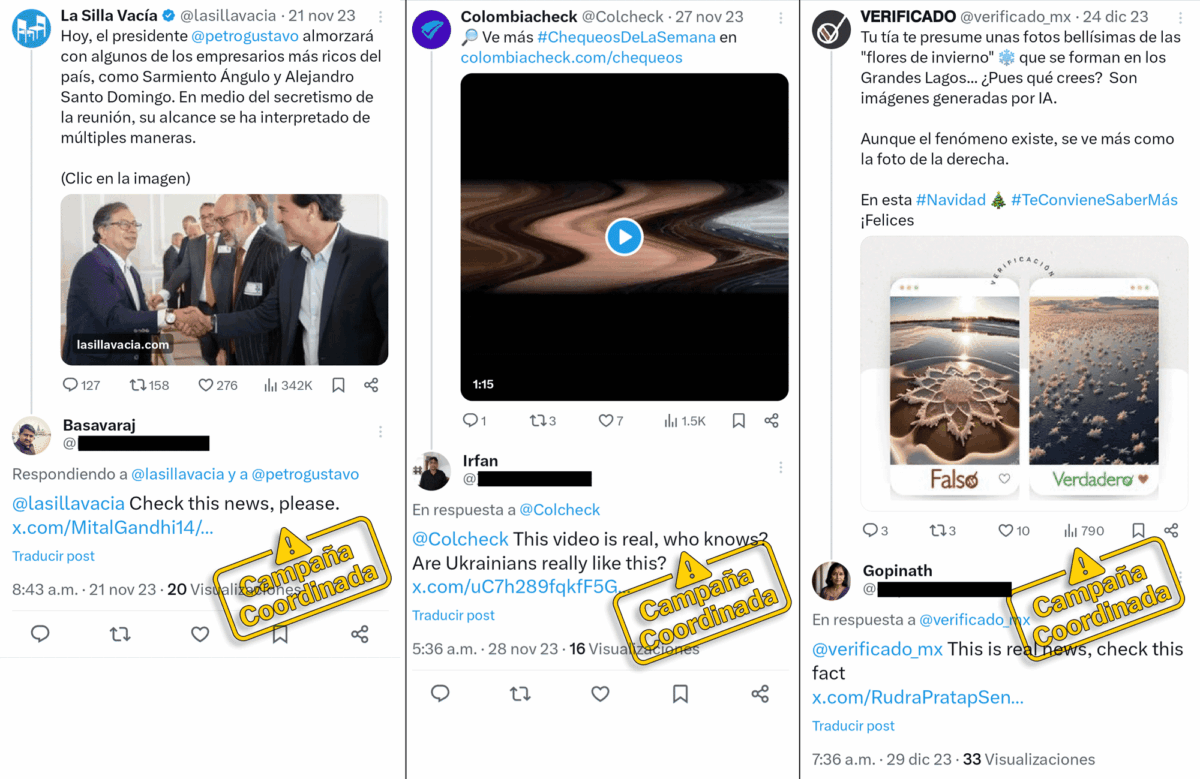Play the Colombiacheck video
The height and width of the screenshot is (779, 1200).
pos(624,237)
